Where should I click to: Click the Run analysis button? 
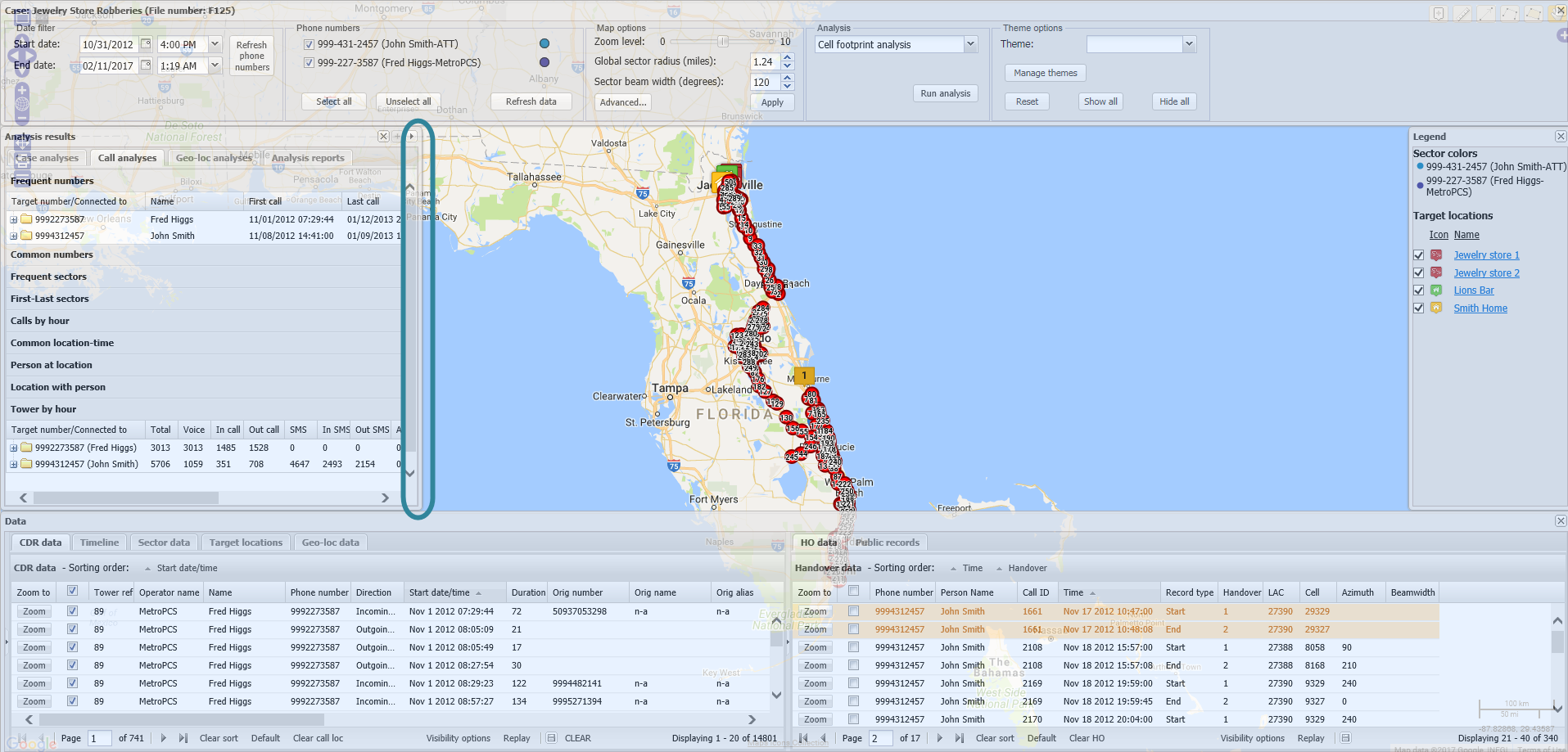(x=945, y=92)
